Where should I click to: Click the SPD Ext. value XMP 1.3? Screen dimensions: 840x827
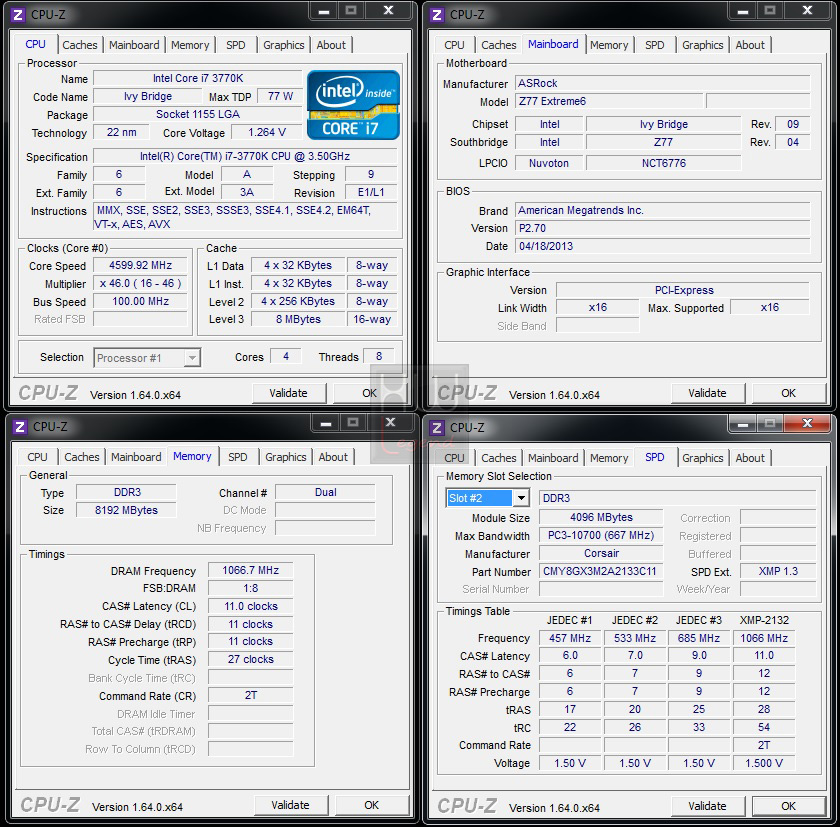(x=778, y=572)
